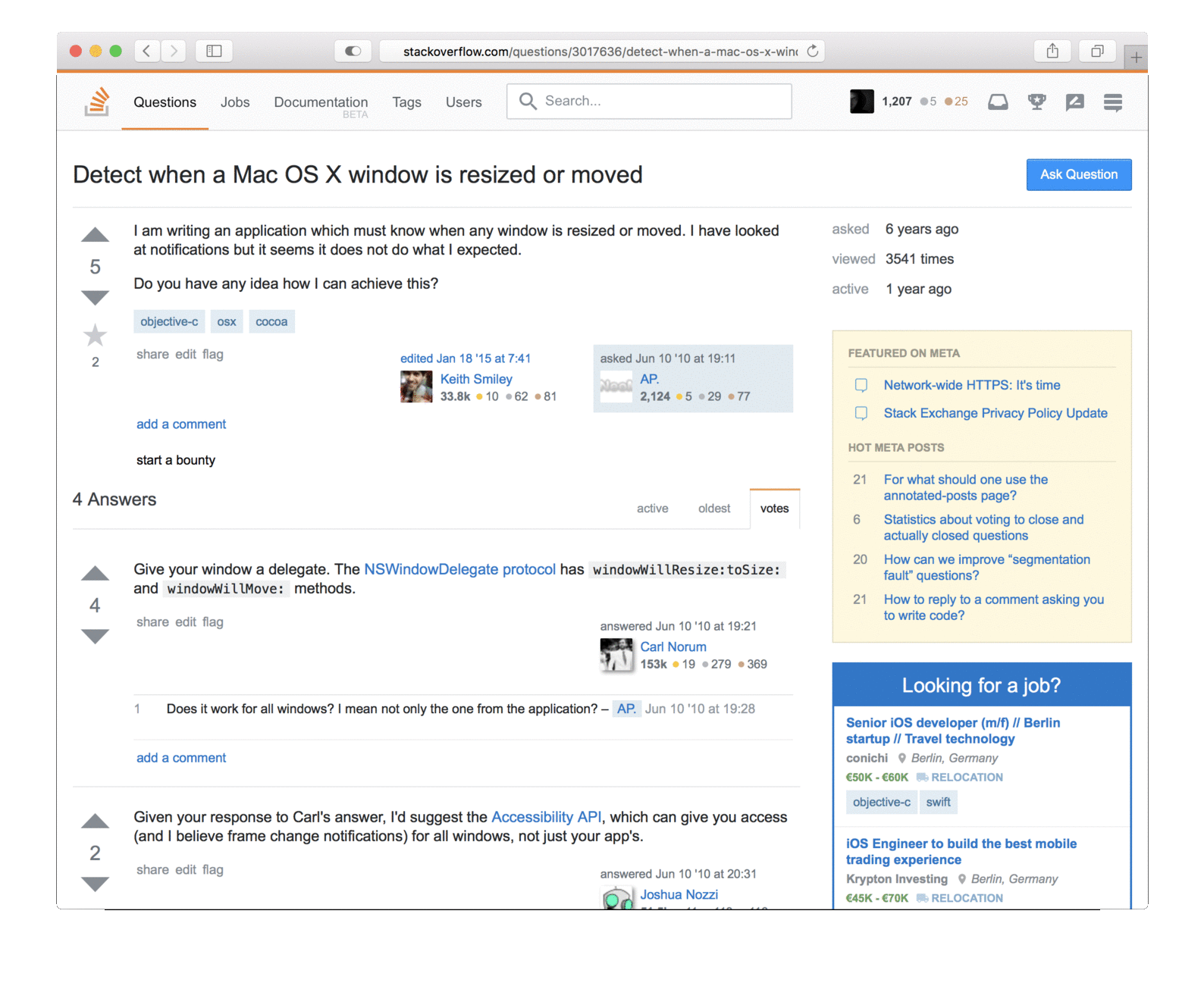Open the review queue icon
Screen dimensions: 1204x989
point(1074,102)
